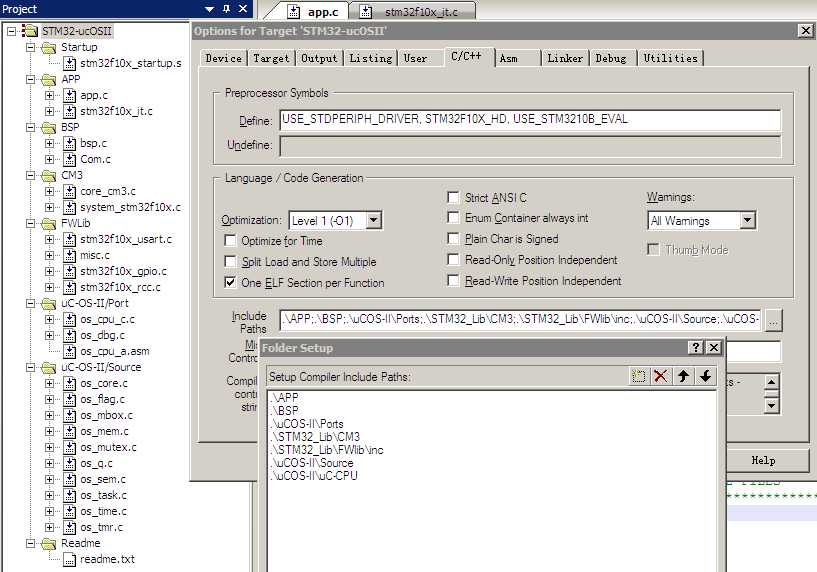Click the Readme folder icon
Screen dimensions: 817x572
tap(48, 543)
